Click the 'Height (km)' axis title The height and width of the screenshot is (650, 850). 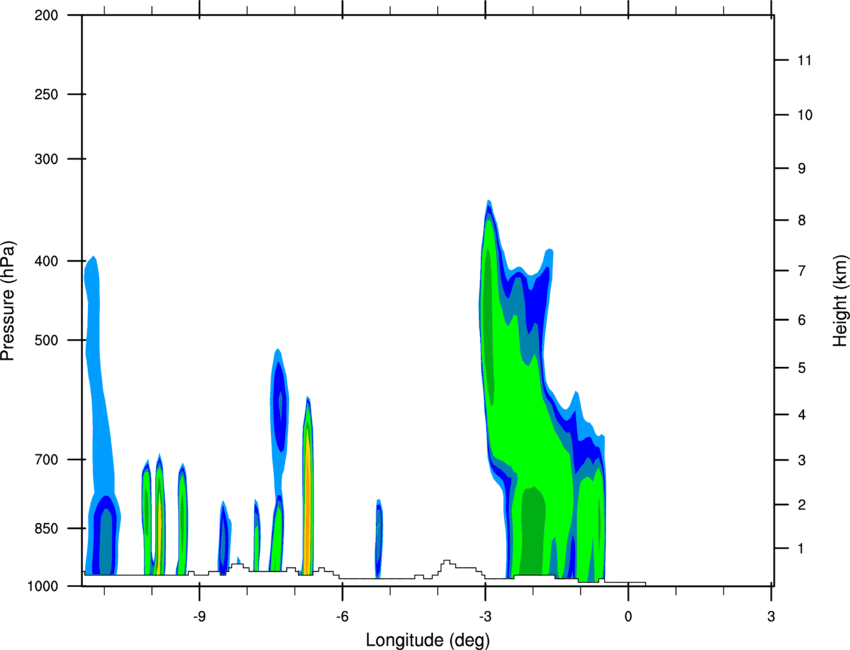[x=840, y=300]
